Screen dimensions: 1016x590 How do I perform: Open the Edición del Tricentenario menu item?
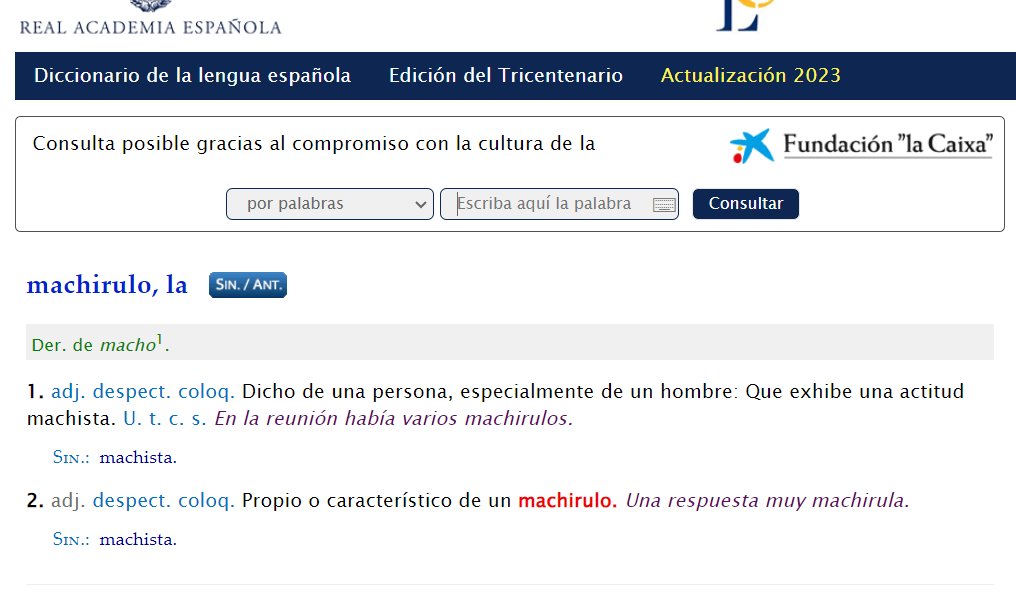pos(504,75)
